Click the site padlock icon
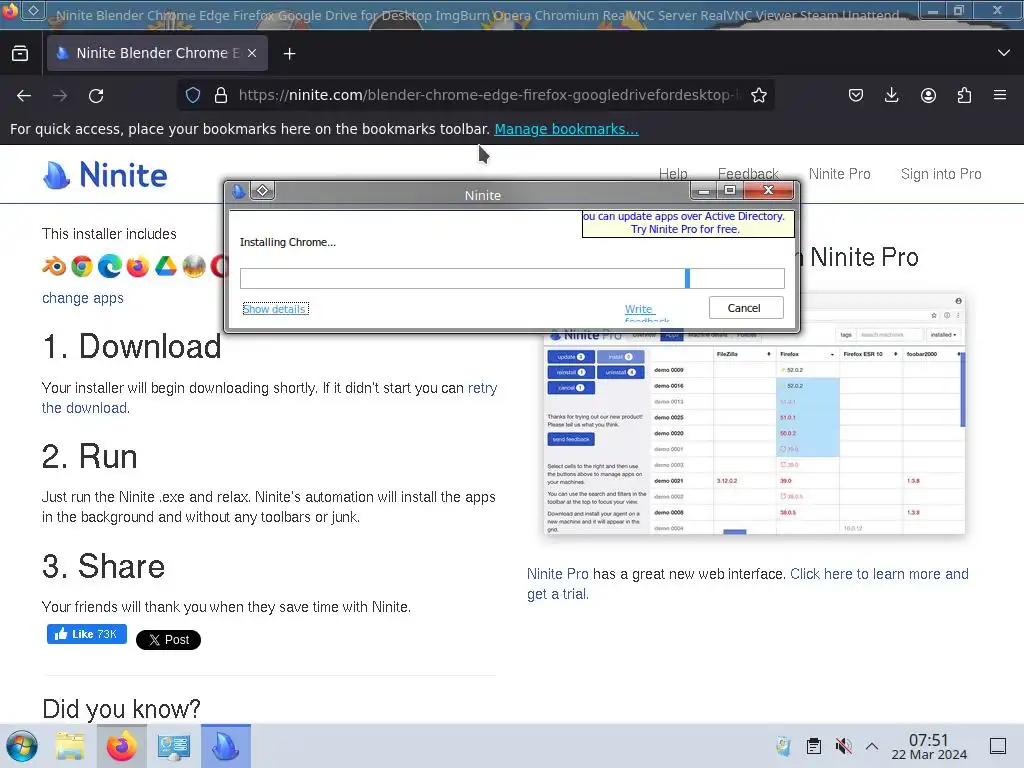This screenshot has width=1024, height=768. point(221,95)
